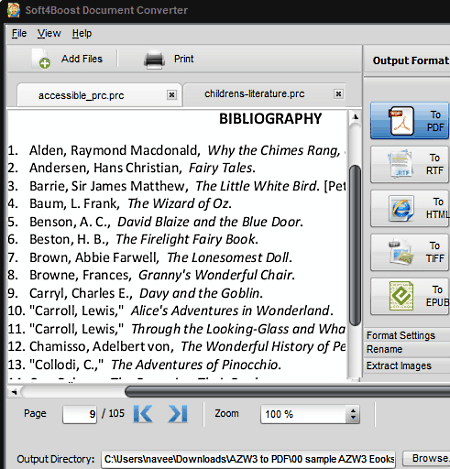
Task: Click entry 'Barrie, Sir James Matthew'
Action: click(177, 186)
